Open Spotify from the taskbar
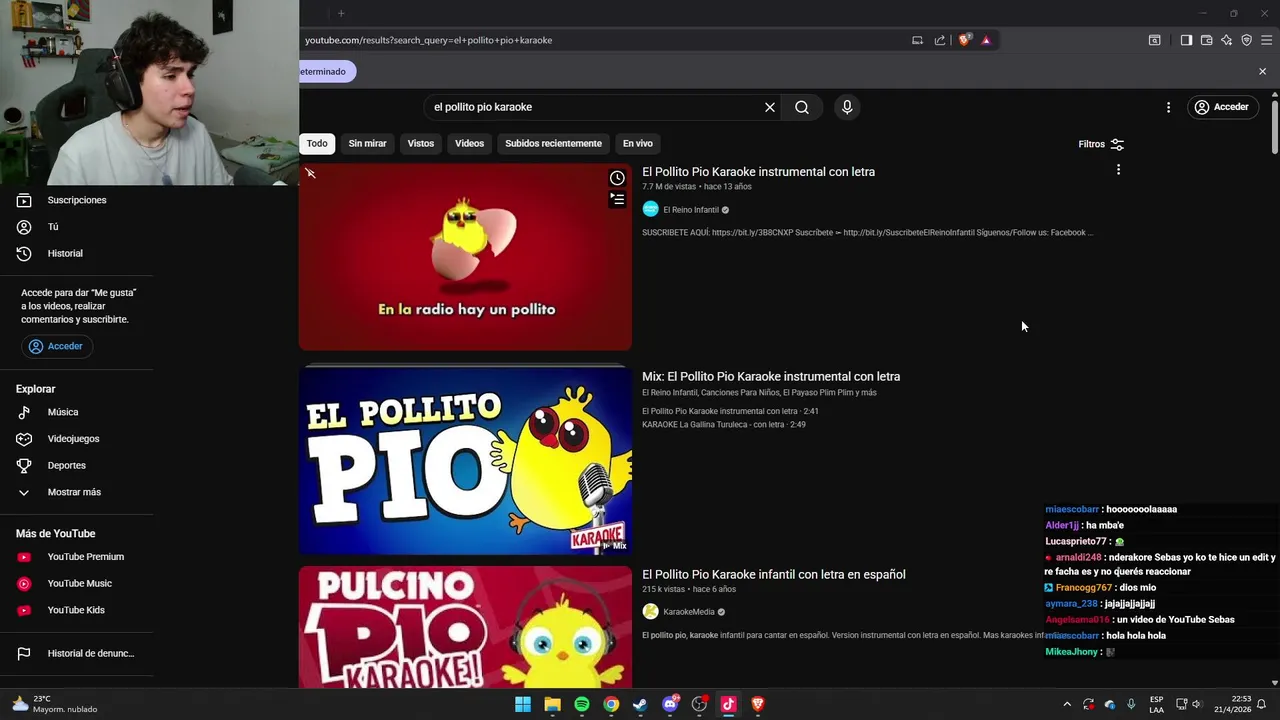This screenshot has width=1280, height=720. 582,704
